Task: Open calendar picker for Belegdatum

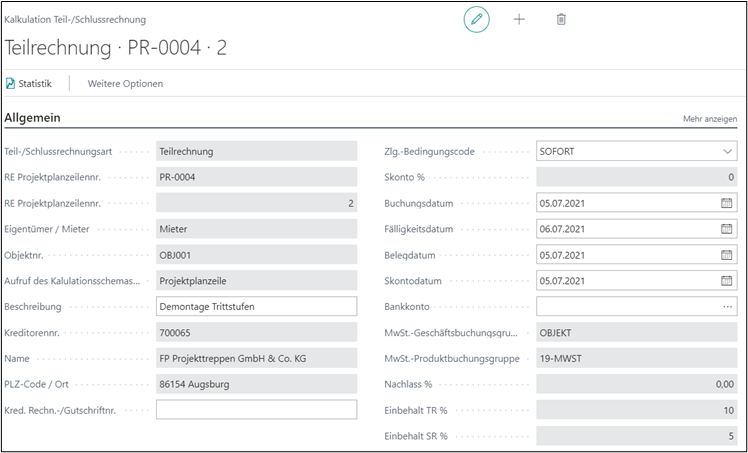Action: point(727,255)
